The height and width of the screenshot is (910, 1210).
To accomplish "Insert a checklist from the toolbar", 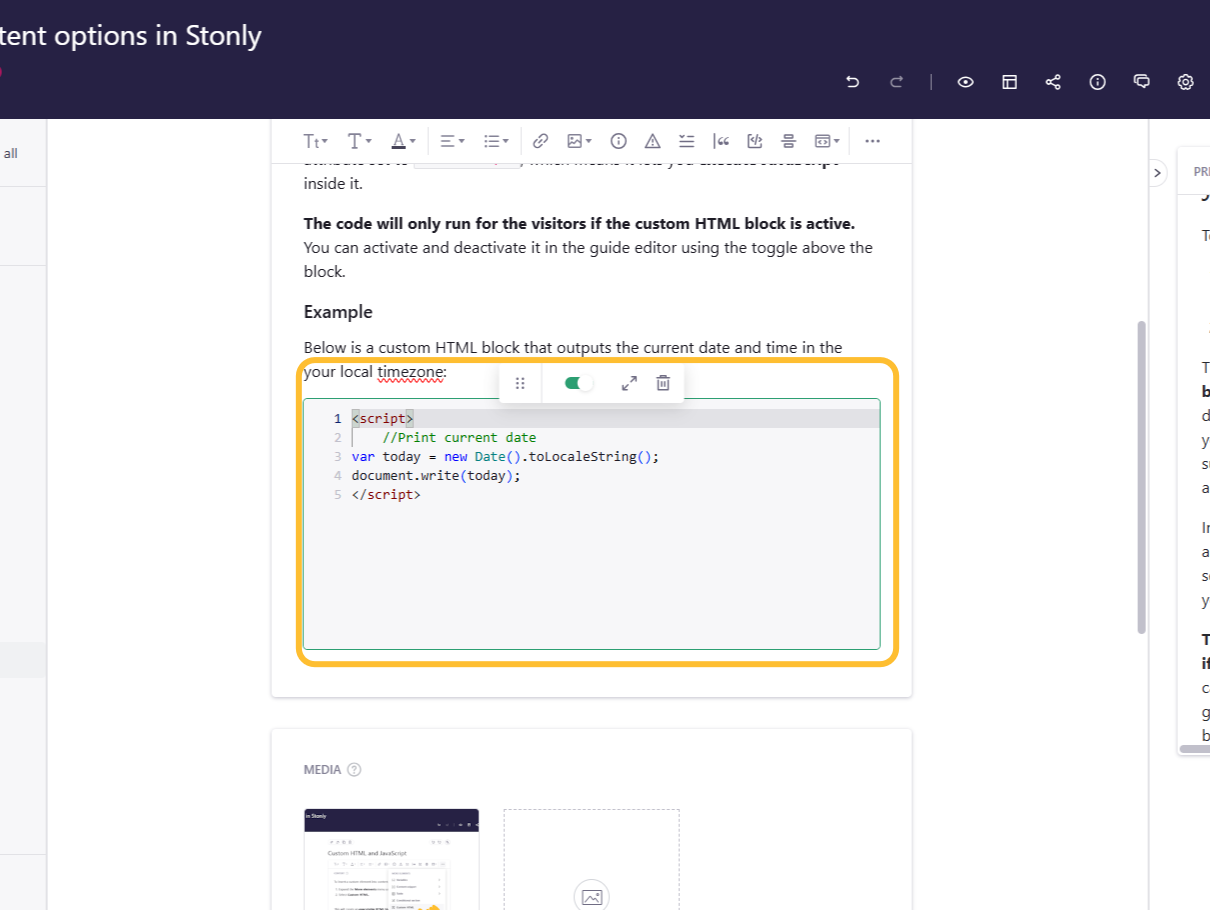I will pyautogui.click(x=686, y=141).
